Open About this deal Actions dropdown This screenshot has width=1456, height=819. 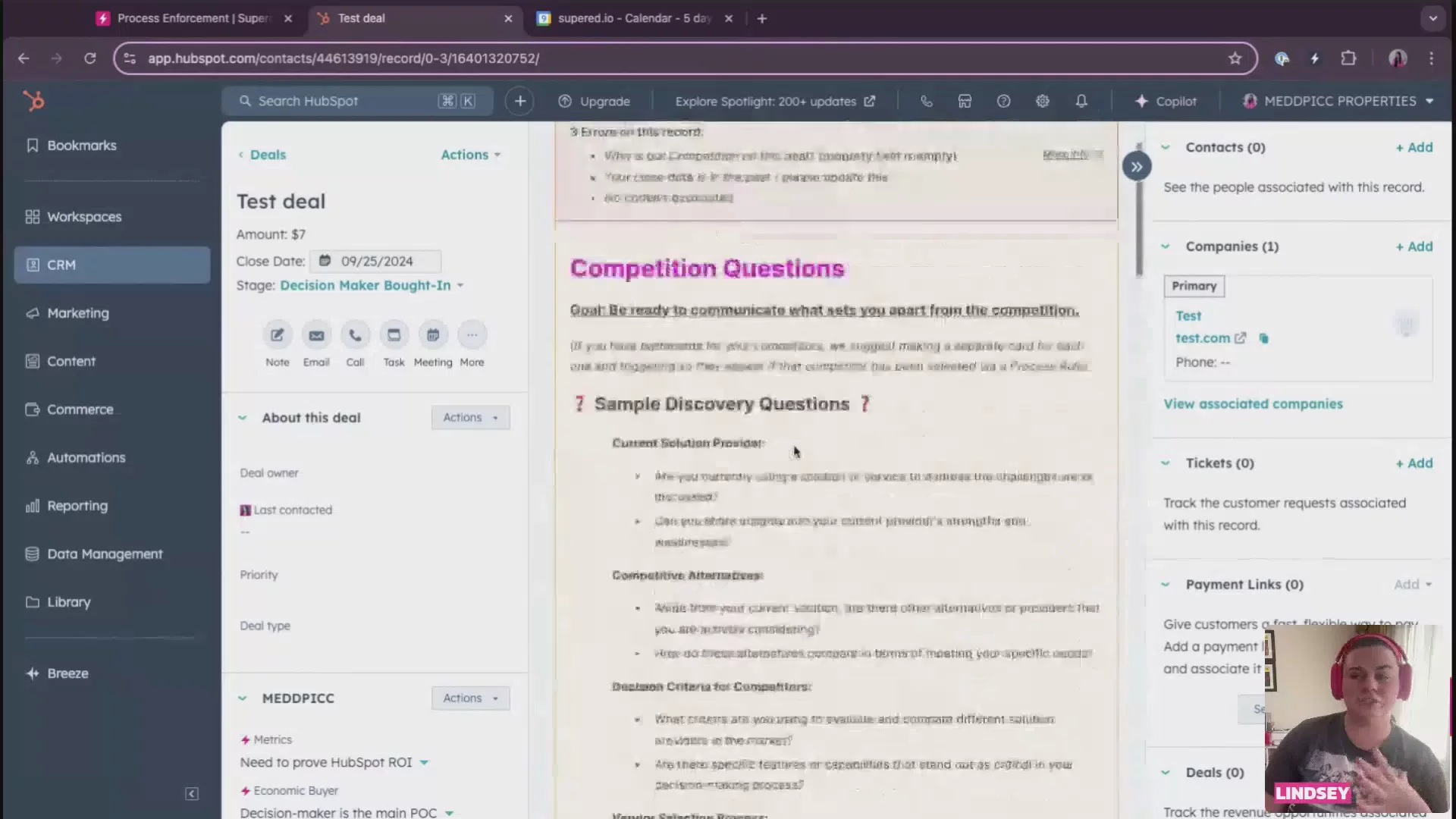[471, 418]
